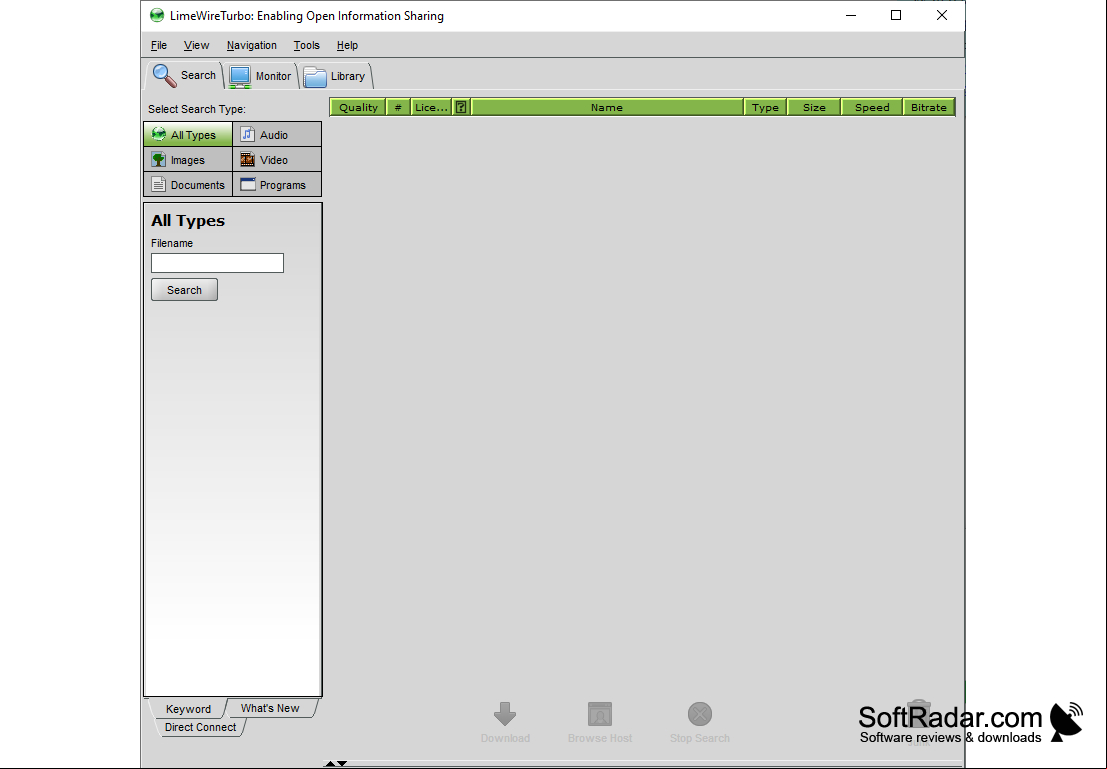The height and width of the screenshot is (769, 1107).
Task: Select the All Types search type
Action: pyautogui.click(x=188, y=134)
